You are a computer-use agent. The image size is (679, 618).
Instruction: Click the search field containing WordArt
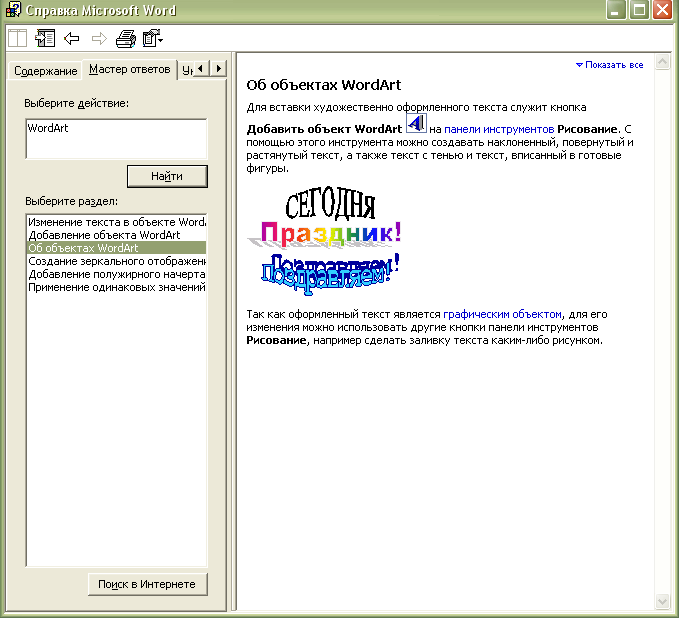tap(116, 139)
